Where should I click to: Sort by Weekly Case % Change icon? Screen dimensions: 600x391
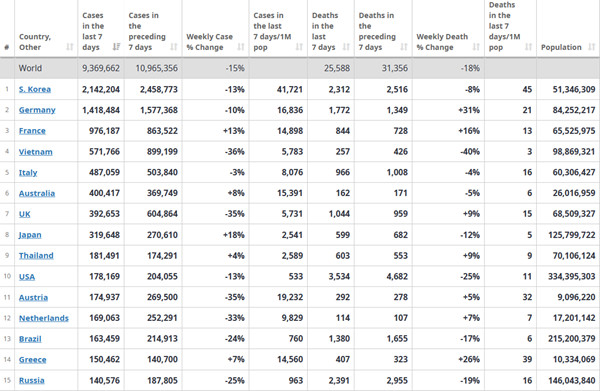pyautogui.click(x=241, y=47)
